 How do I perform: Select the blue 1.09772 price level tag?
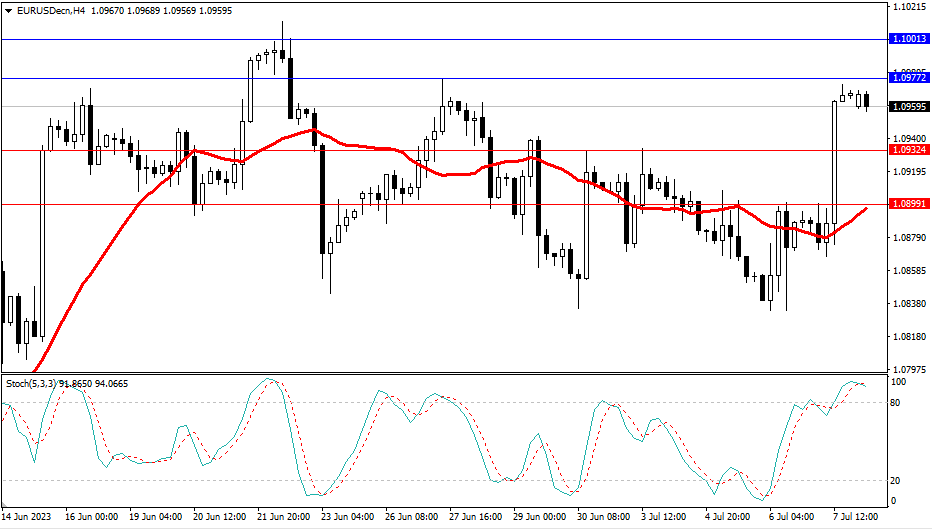[908, 77]
